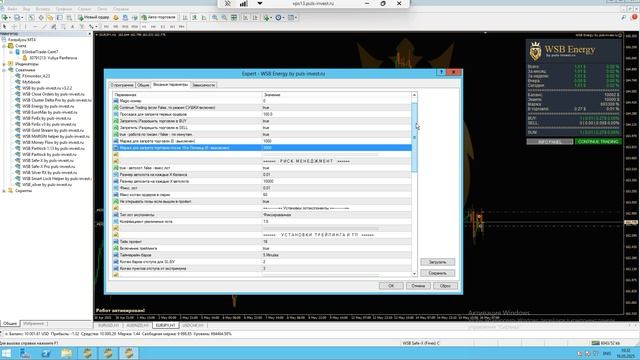Switch chart to bar chart type

pos(185,18)
